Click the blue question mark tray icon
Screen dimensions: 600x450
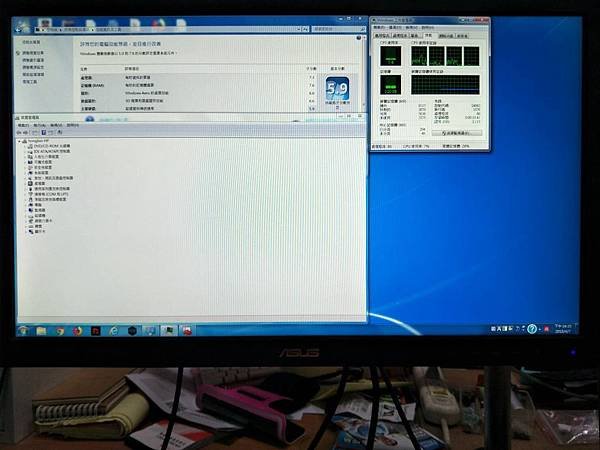[x=532, y=328]
